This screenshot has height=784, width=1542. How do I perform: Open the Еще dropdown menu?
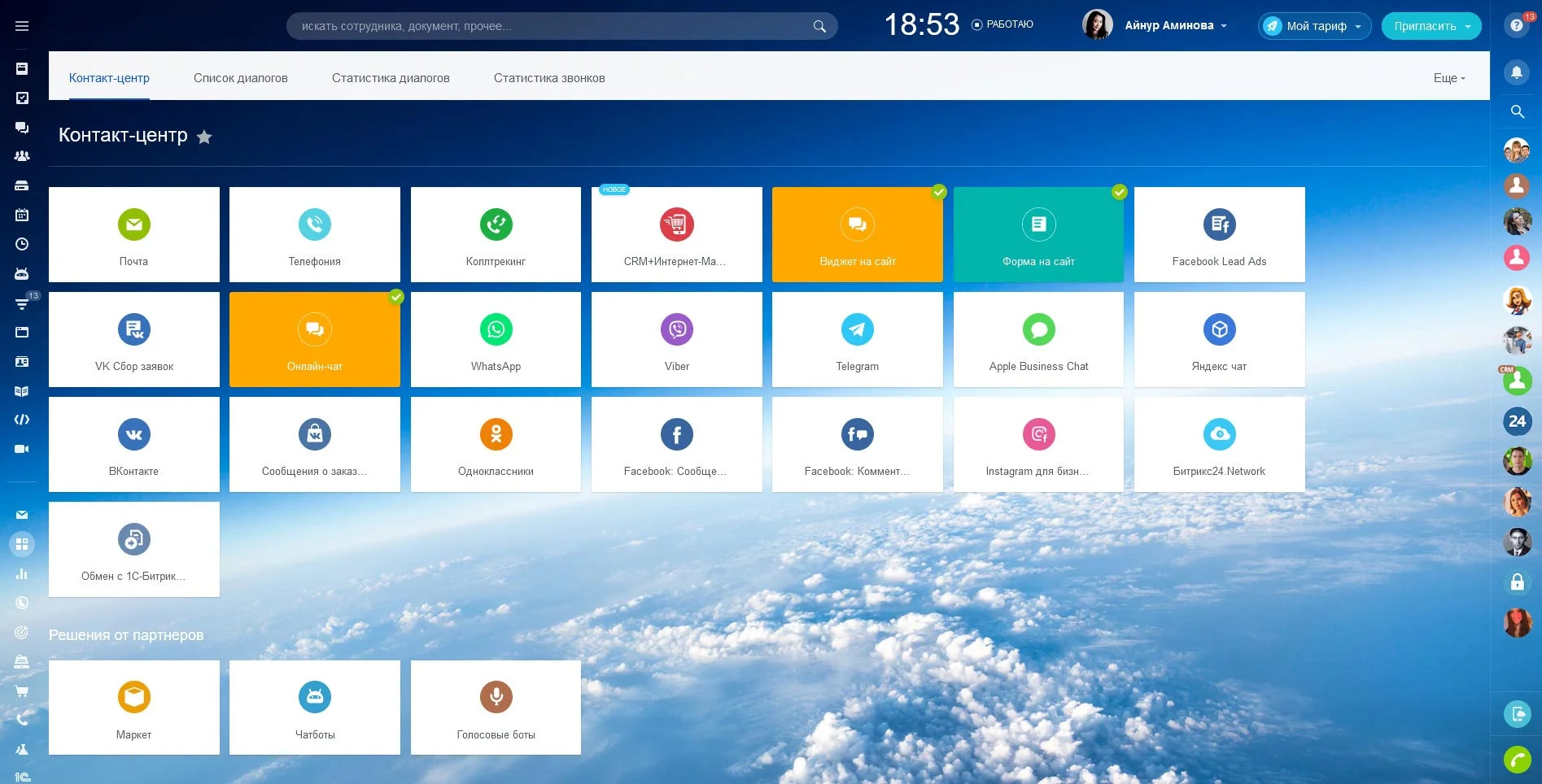1448,78
